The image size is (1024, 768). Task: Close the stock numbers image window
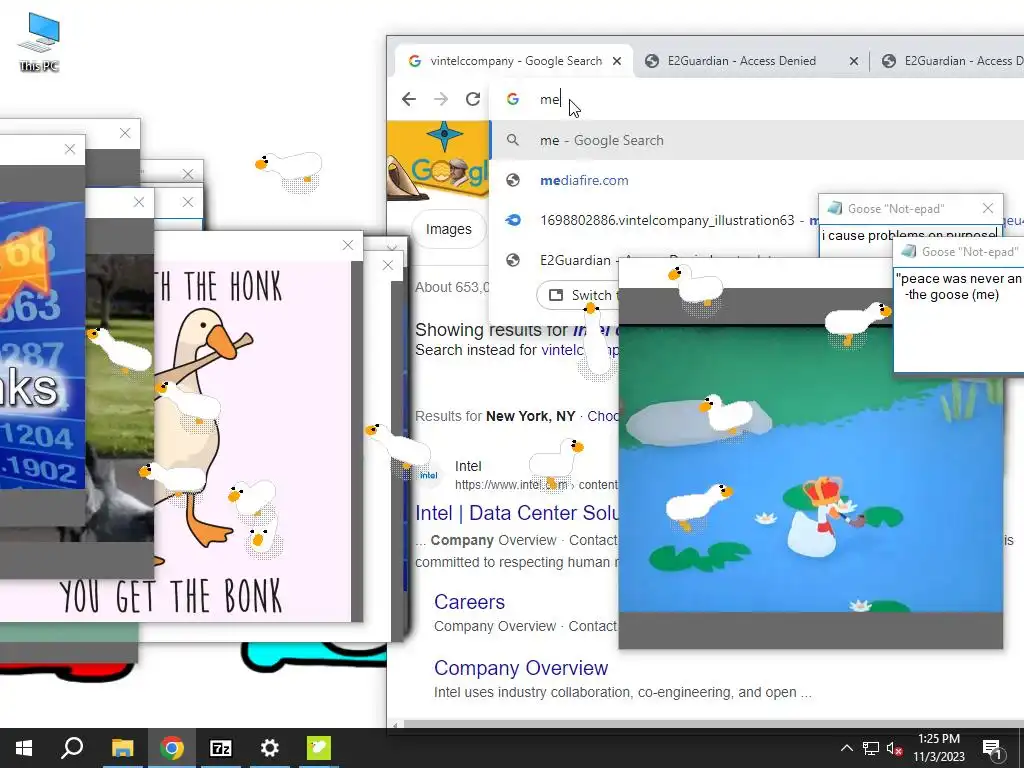pos(70,149)
